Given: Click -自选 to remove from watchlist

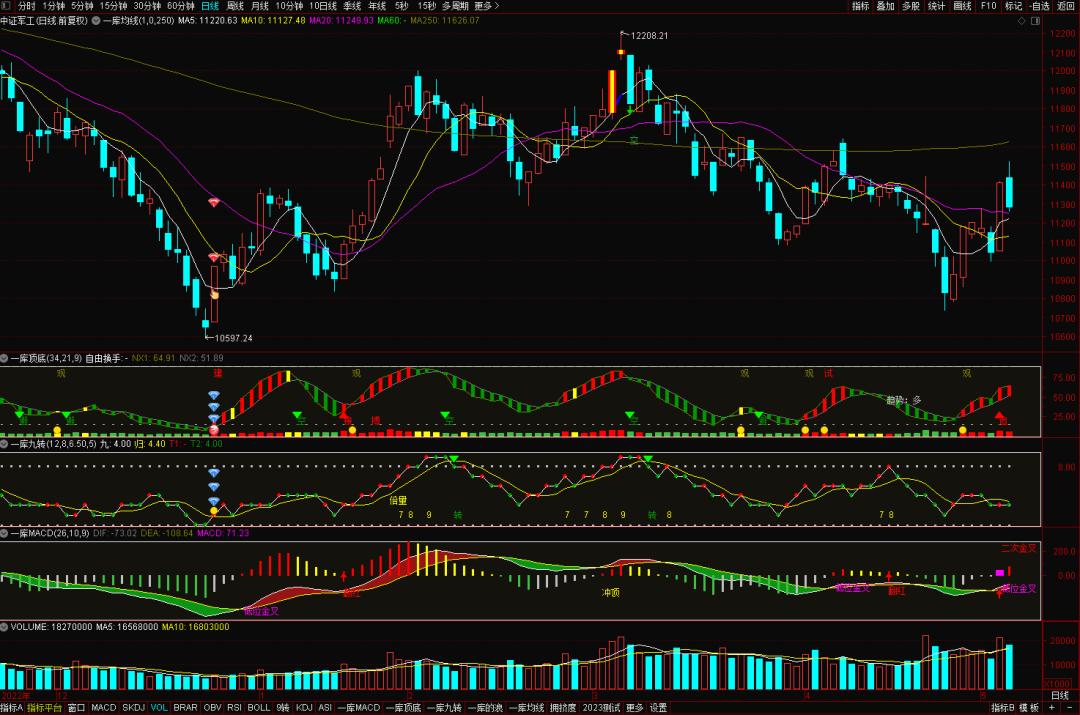Looking at the screenshot, I should pyautogui.click(x=1039, y=6).
